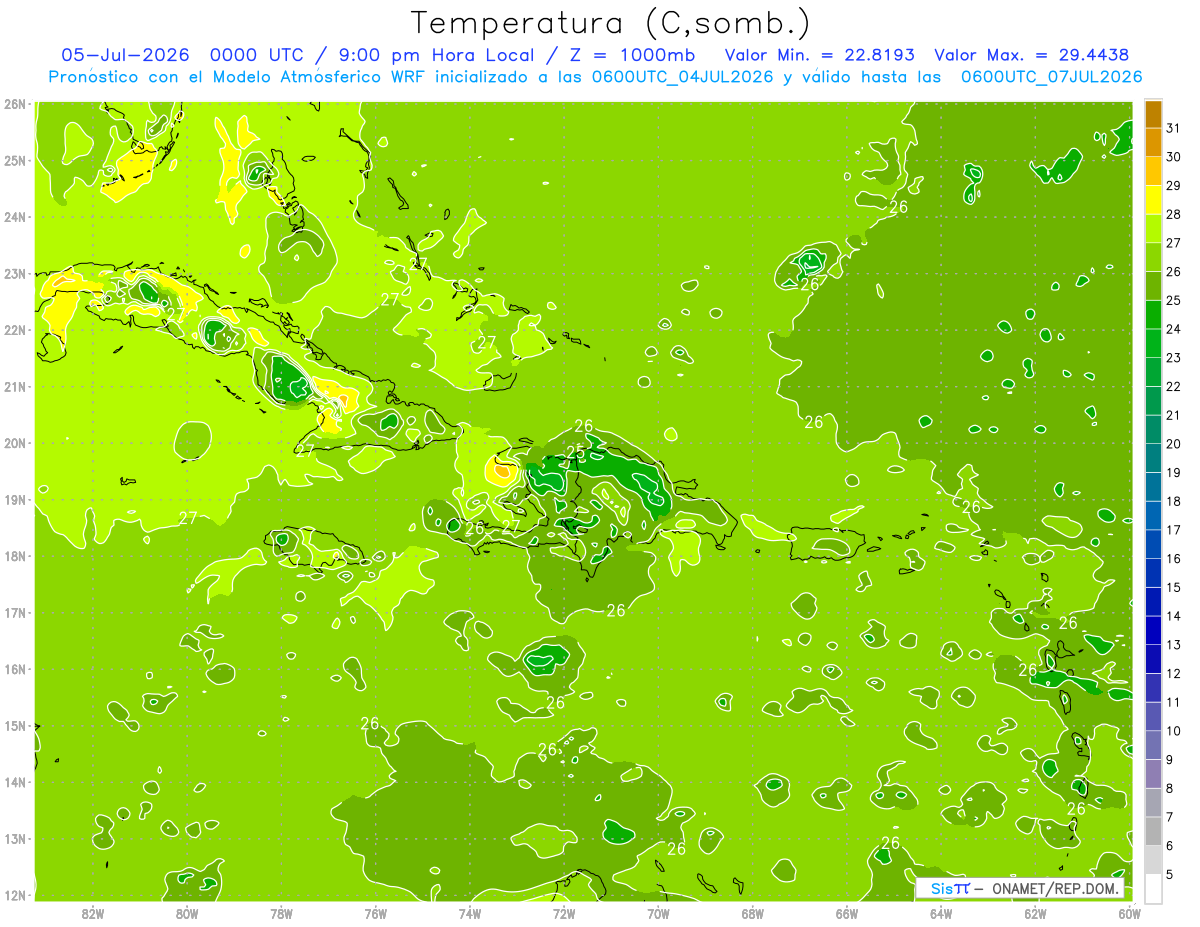Pick the yellow swatch between 28 and 29
1200x927 pixels.
coord(1153,199)
